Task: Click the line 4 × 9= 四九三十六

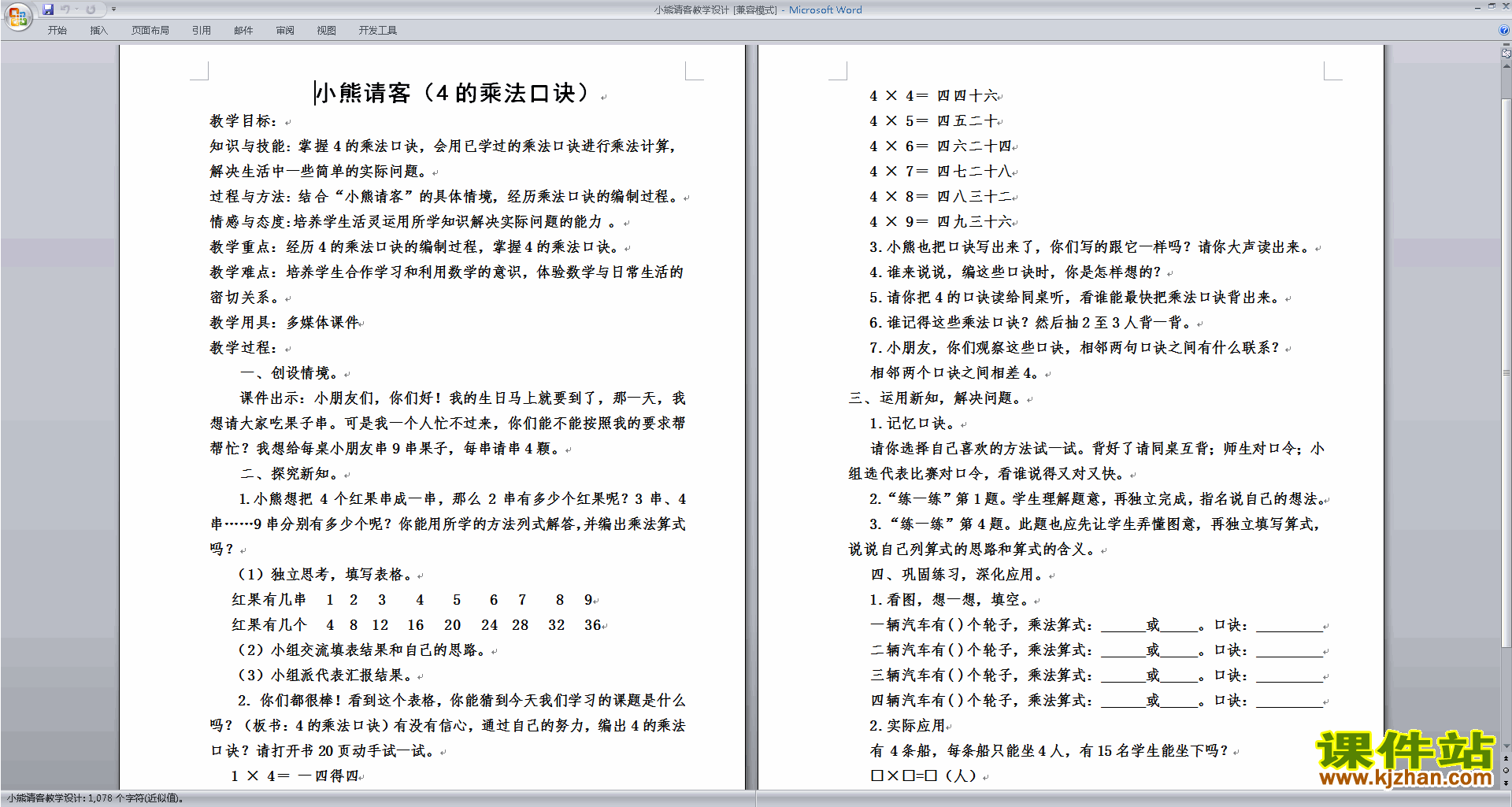Action: 940,221
